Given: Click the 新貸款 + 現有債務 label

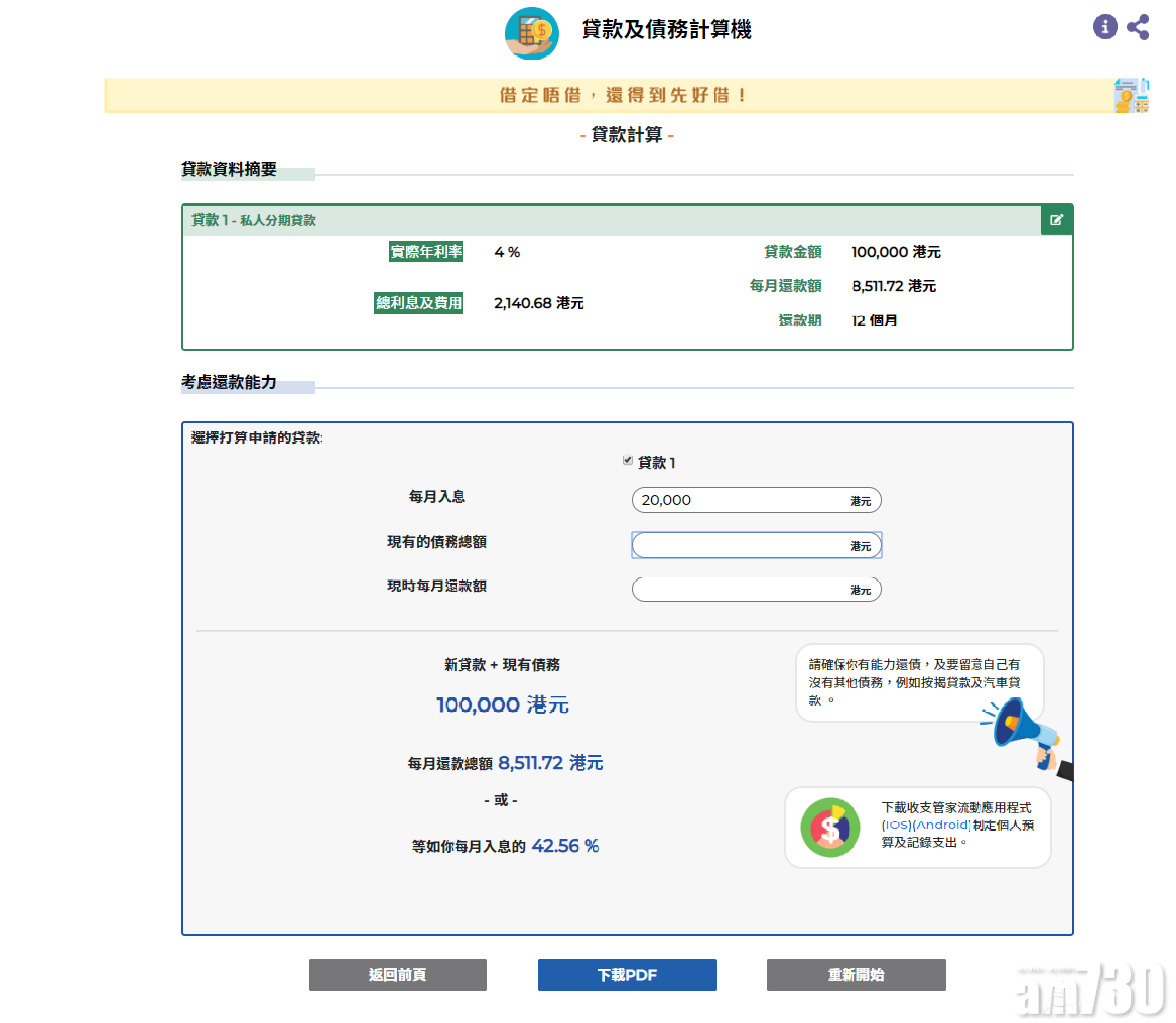Looking at the screenshot, I should (501, 664).
